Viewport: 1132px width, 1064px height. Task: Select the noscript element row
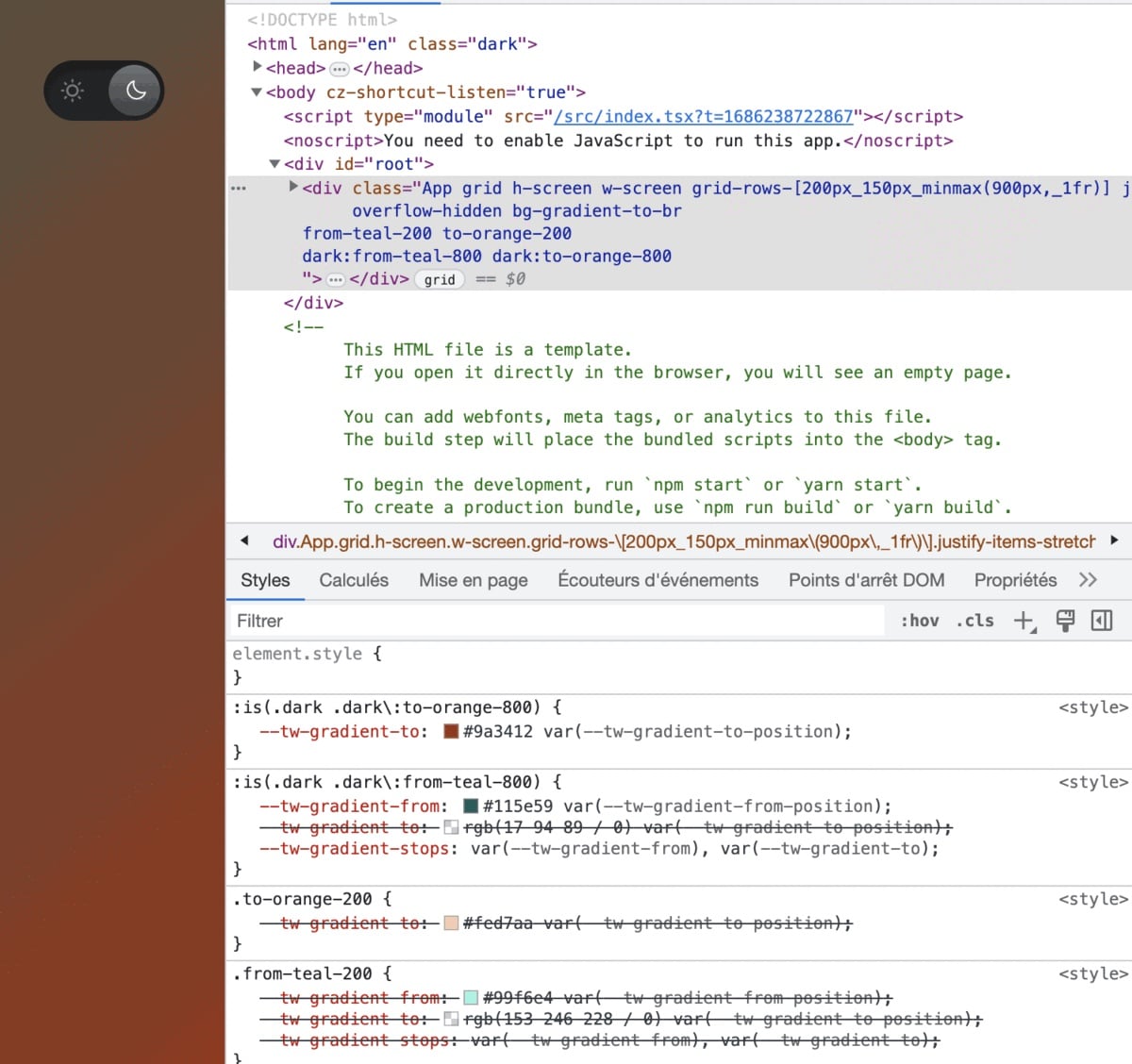pyautogui.click(x=619, y=141)
